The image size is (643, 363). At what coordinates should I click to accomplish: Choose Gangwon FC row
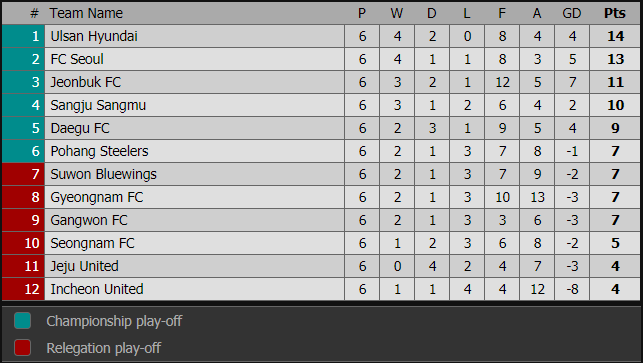[x=321, y=220]
